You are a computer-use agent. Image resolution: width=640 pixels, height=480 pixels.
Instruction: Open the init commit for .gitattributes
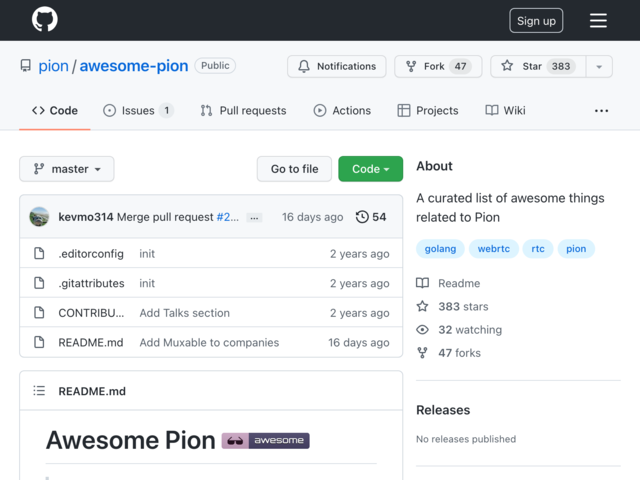tap(147, 283)
